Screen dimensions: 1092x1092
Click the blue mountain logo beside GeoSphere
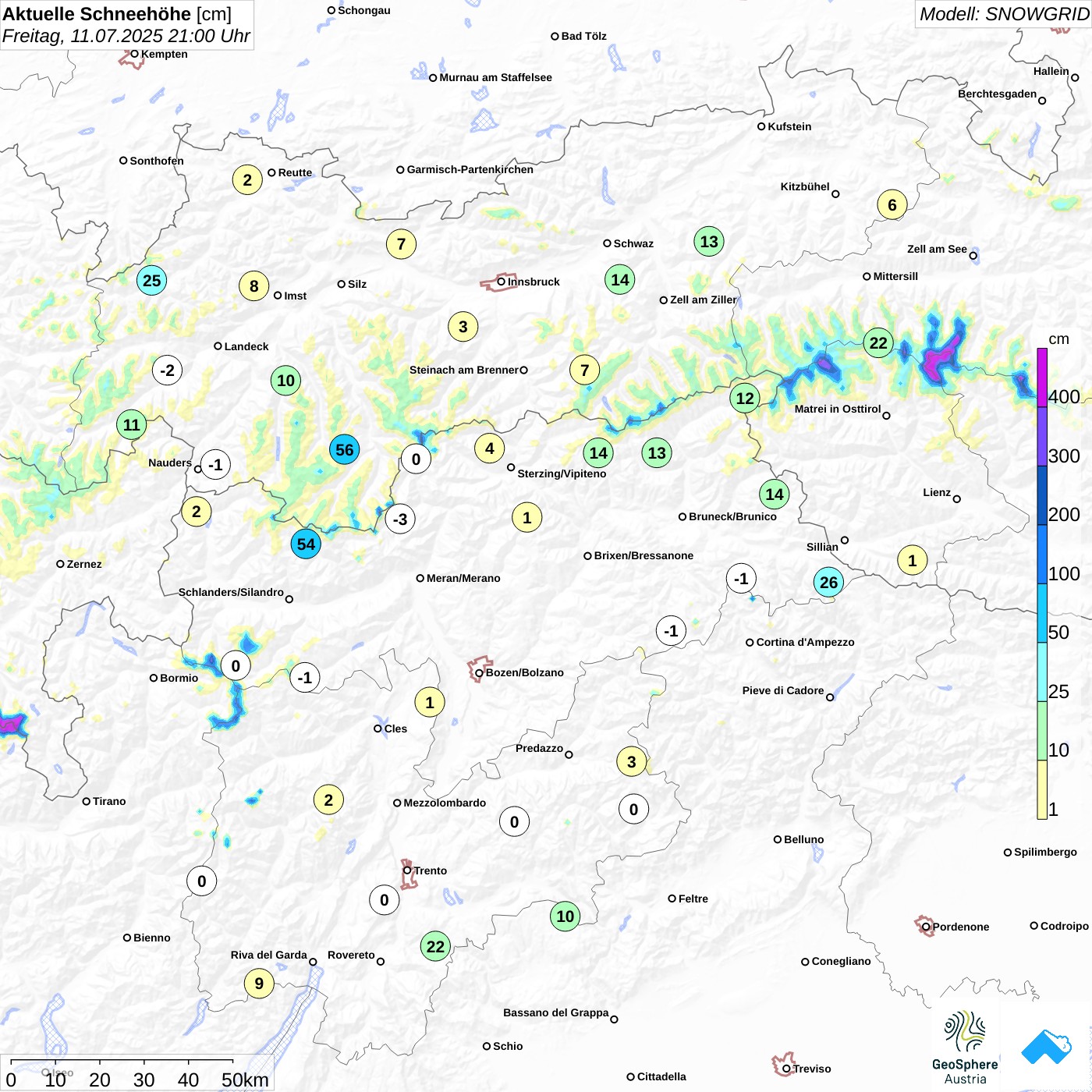(1046, 1048)
